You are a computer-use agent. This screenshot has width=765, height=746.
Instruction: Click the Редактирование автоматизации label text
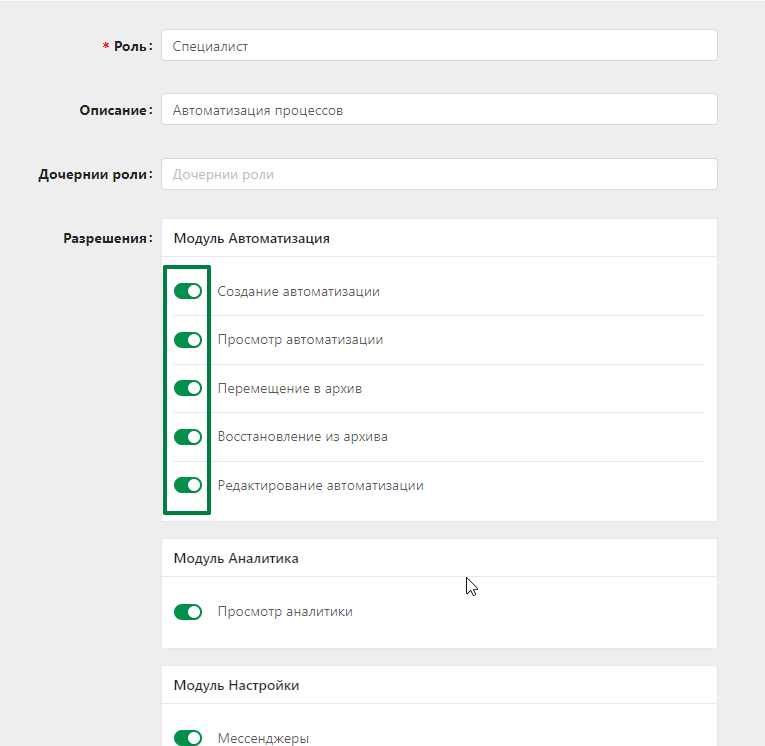[321, 485]
